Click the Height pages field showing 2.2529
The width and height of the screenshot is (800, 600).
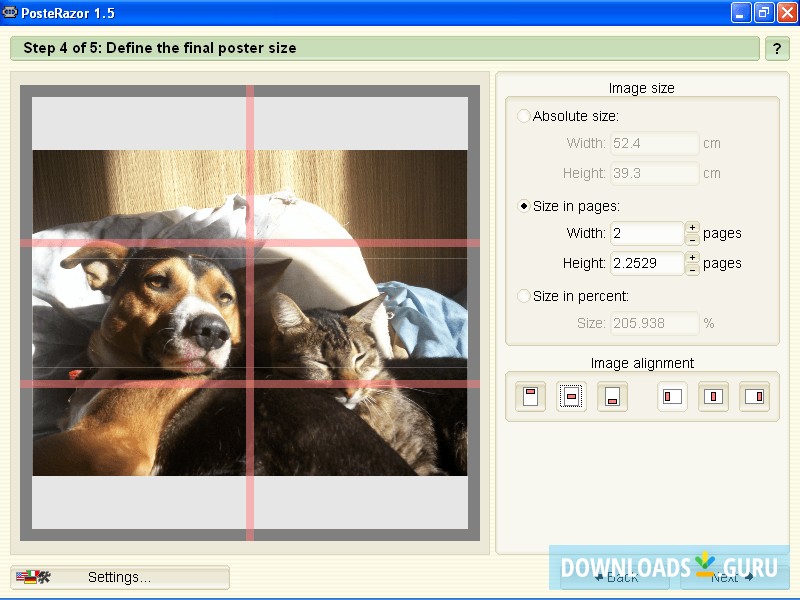[x=646, y=263]
